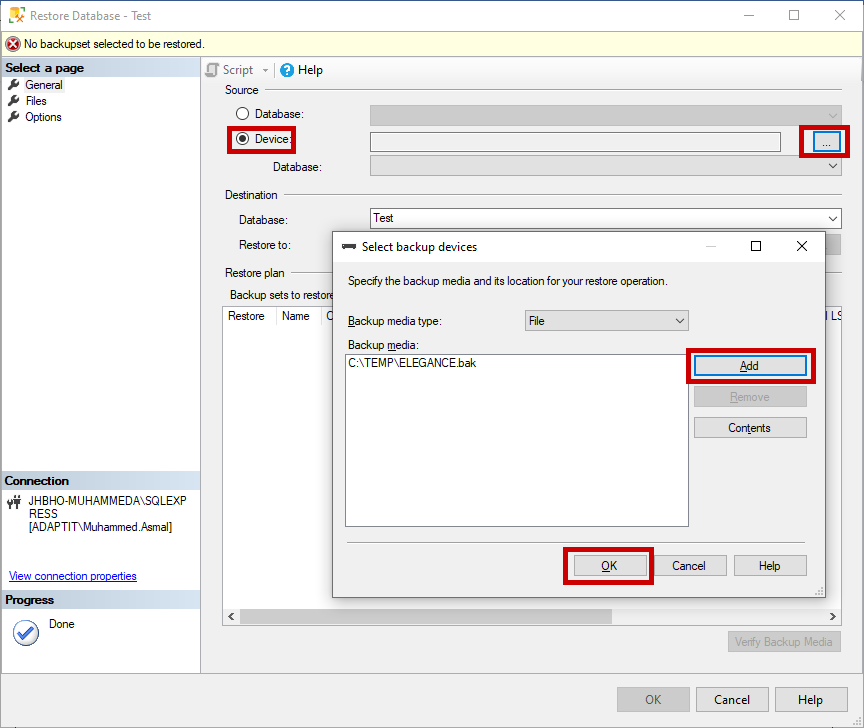Click main Restore Database Help button

pos(811,699)
